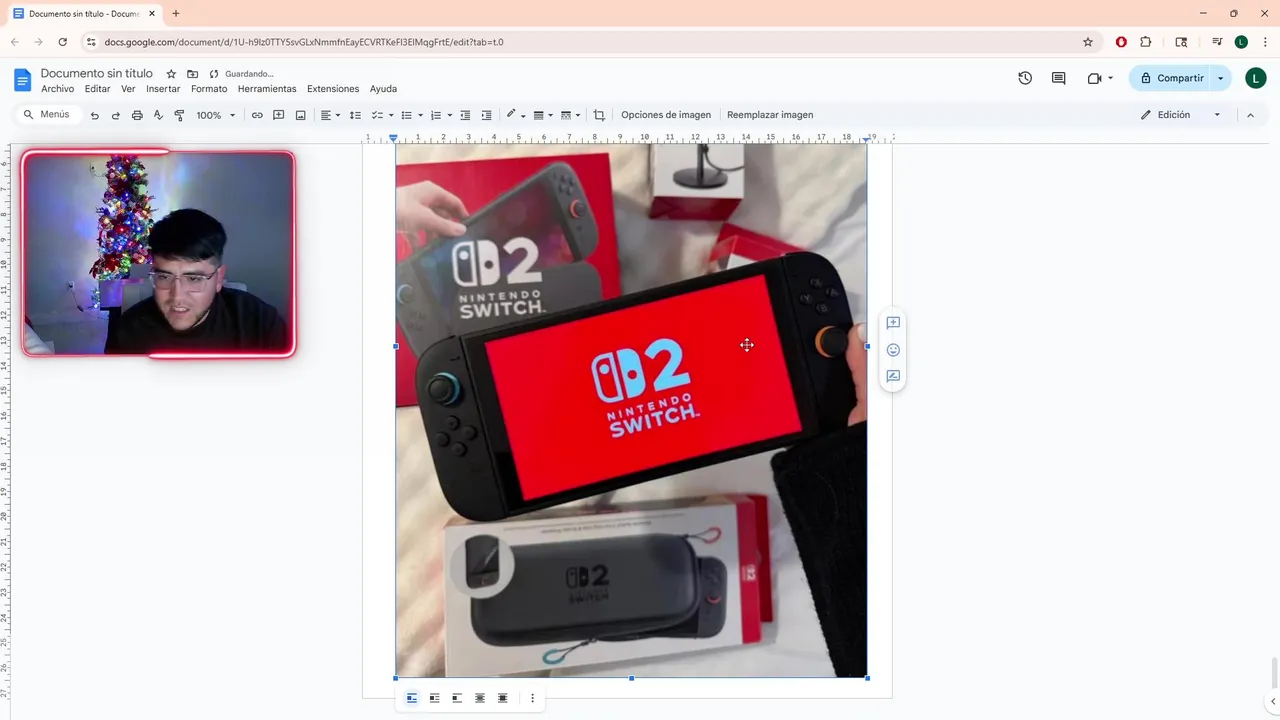Select the Nintendo Switch 2 image
The width and height of the screenshot is (1280, 720).
(631, 410)
